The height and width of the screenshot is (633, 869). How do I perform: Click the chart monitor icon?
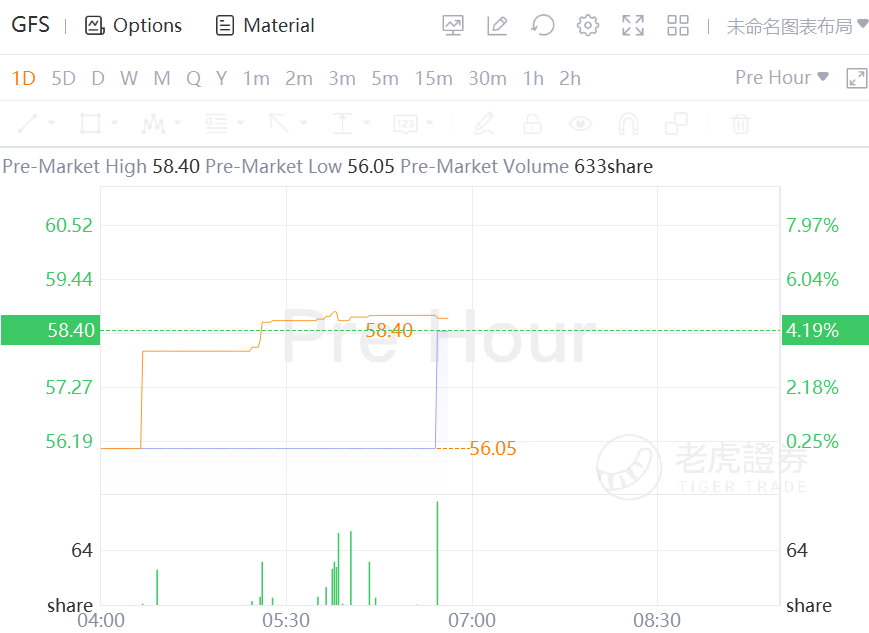[x=453, y=26]
